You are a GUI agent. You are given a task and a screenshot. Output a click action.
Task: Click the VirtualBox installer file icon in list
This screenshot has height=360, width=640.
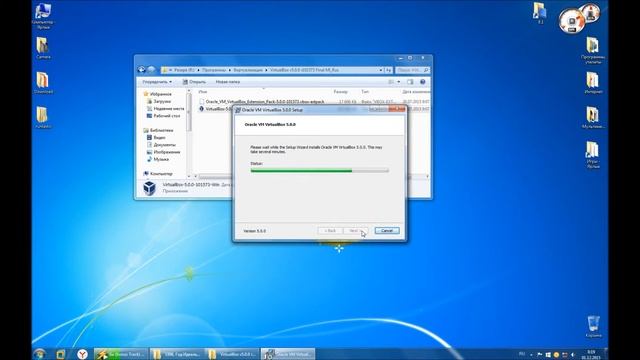click(202, 109)
